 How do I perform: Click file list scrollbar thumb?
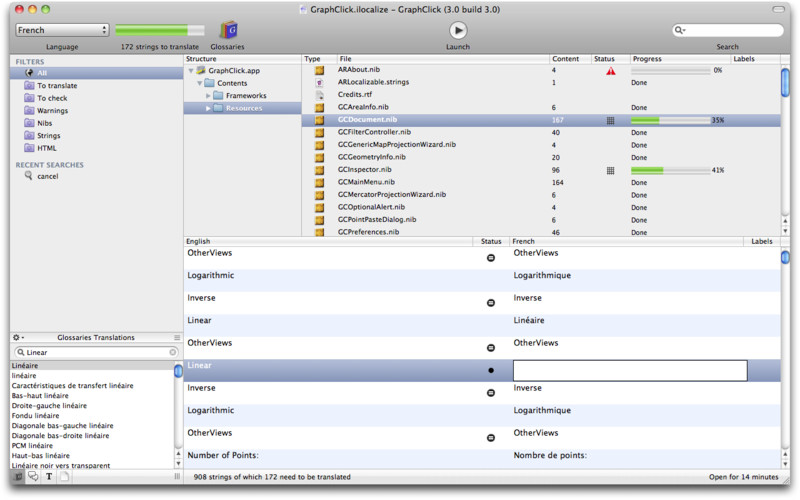pyautogui.click(x=785, y=82)
